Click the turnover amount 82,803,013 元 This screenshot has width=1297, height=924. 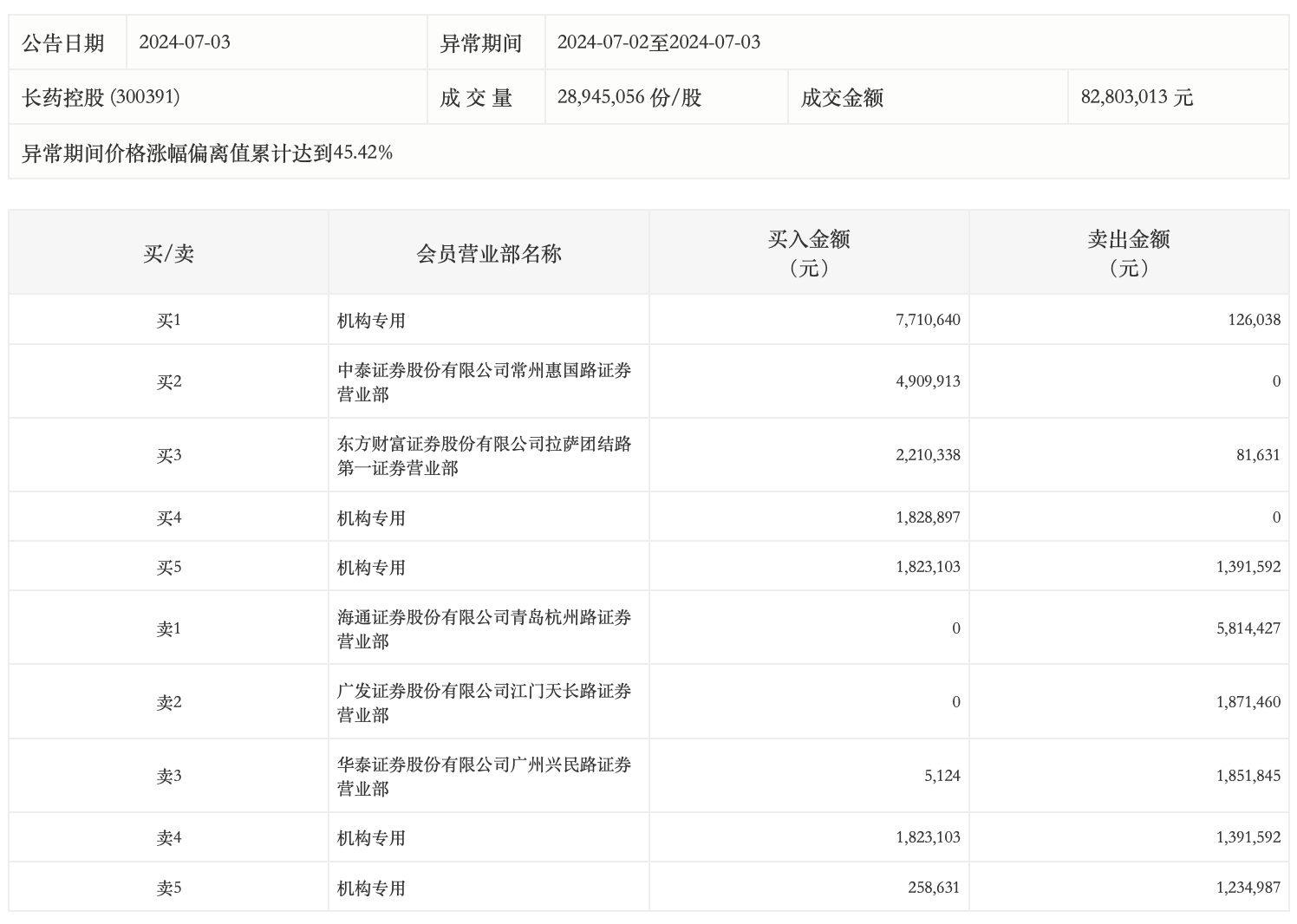point(1137,97)
